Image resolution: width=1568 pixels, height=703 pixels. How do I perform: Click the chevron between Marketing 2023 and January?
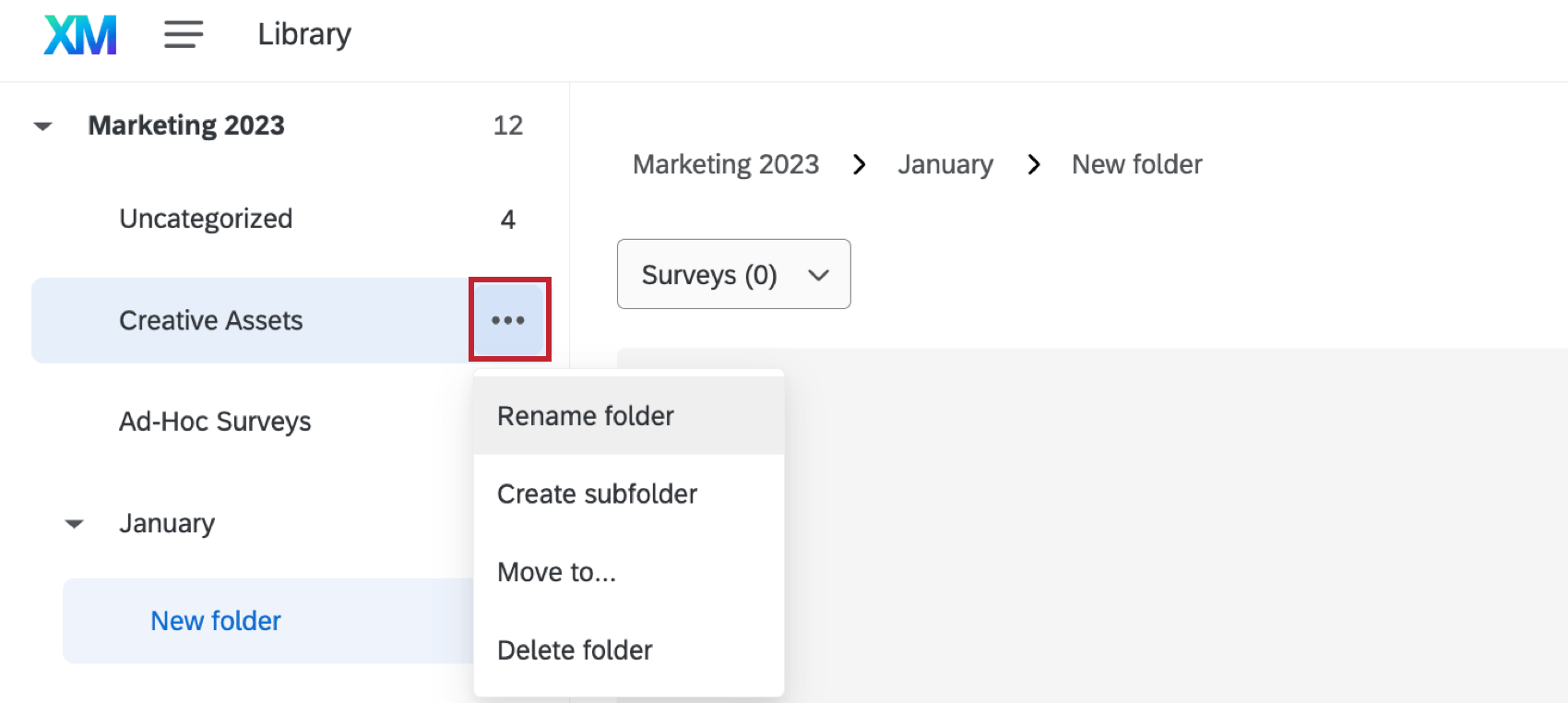860,164
